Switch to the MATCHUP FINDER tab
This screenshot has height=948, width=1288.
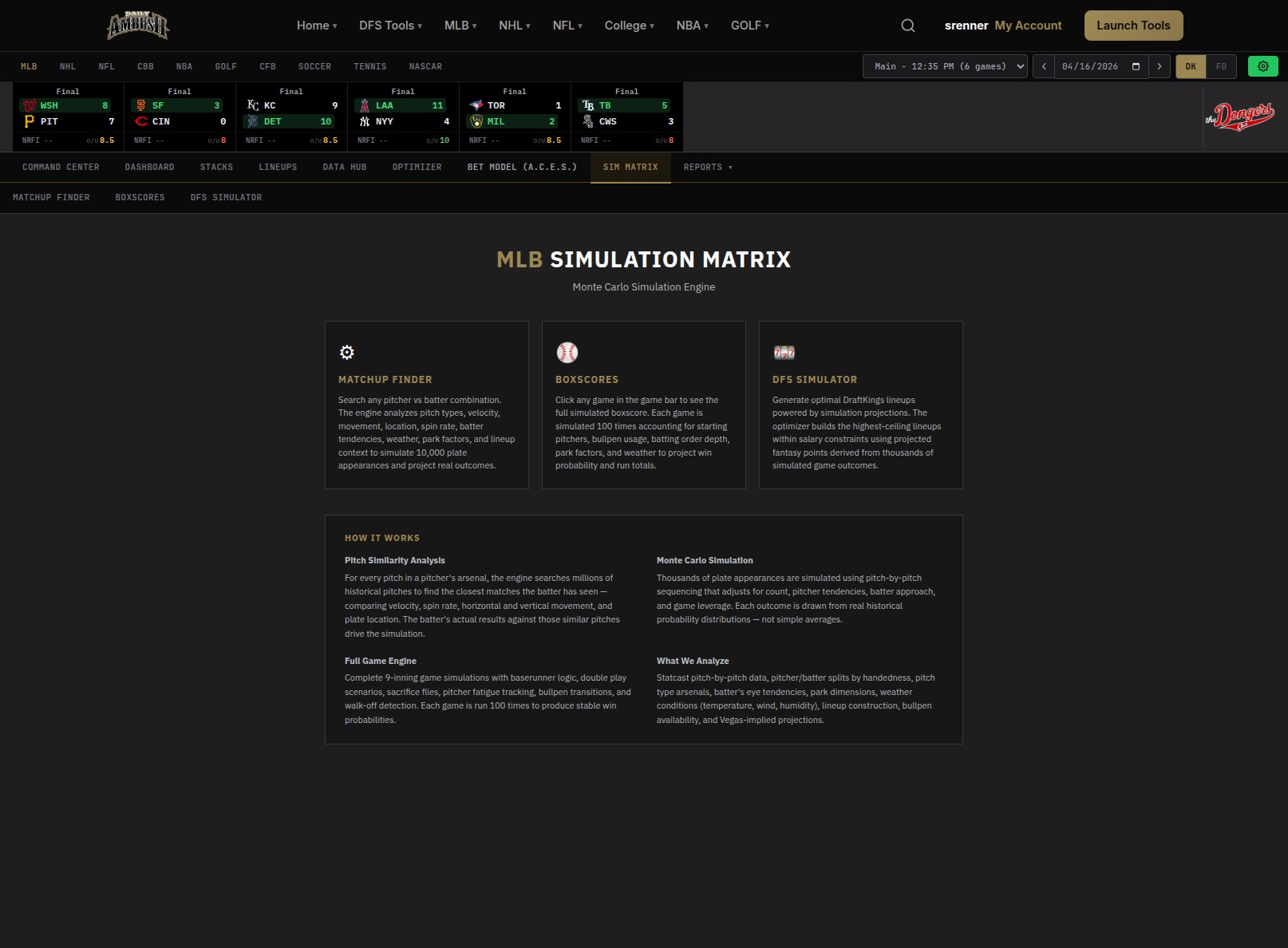[51, 197]
